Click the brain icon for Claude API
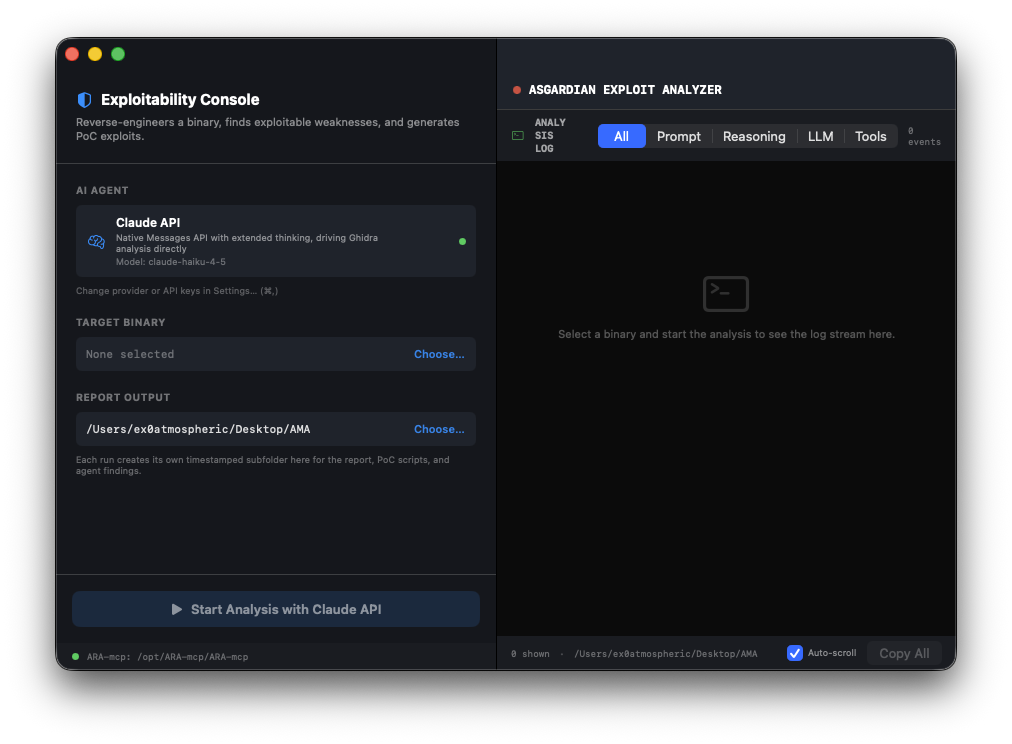Screen dimensions: 1012x744 point(96,241)
